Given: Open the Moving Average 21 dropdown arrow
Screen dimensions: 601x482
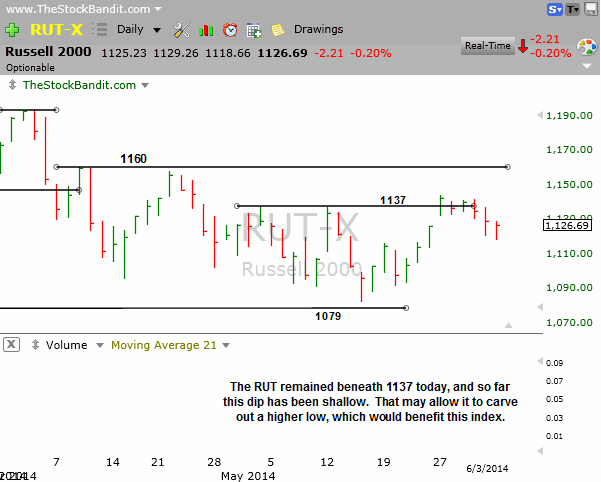Looking at the screenshot, I should [226, 345].
